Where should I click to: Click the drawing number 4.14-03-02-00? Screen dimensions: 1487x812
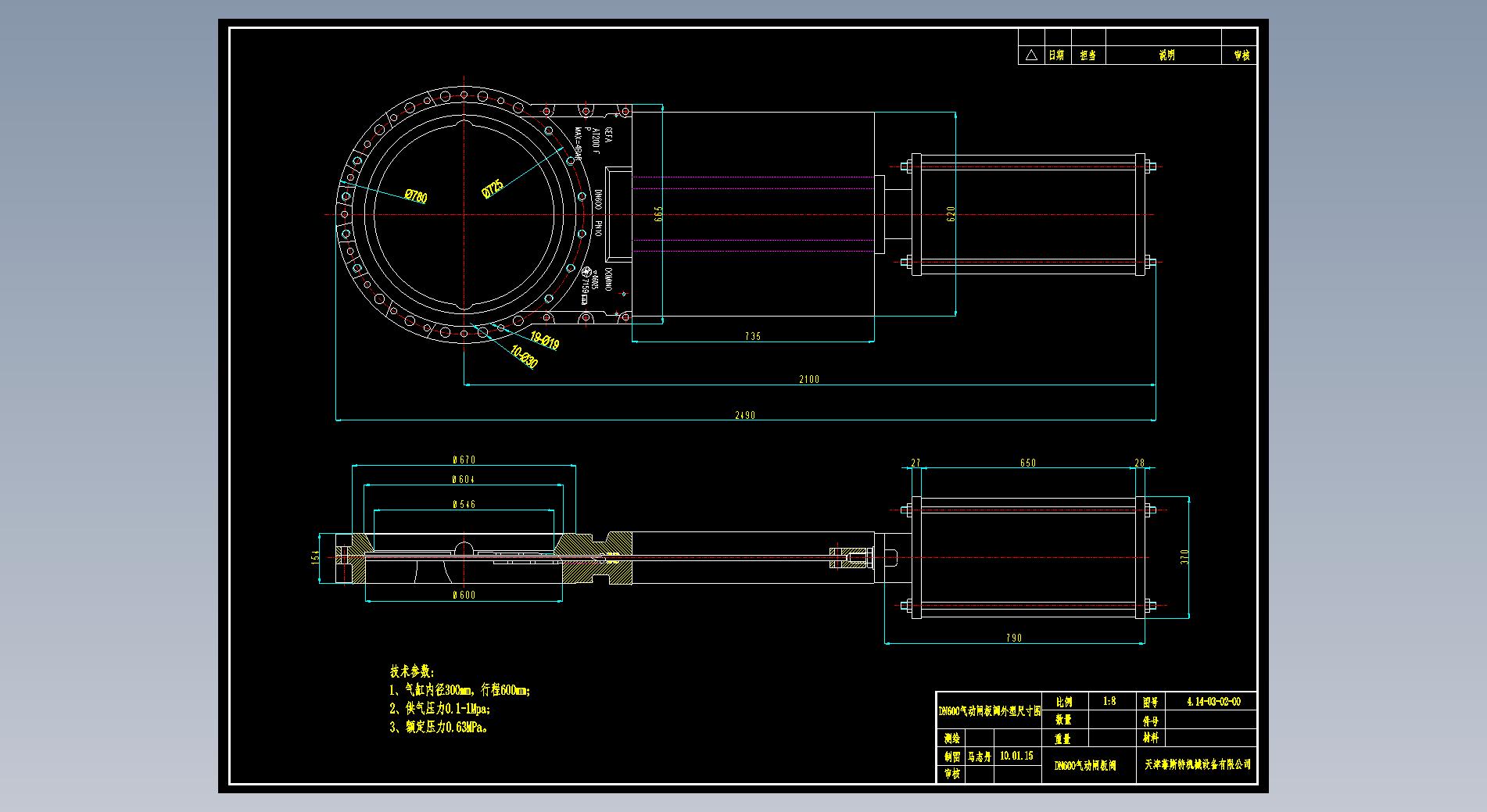(1213, 701)
